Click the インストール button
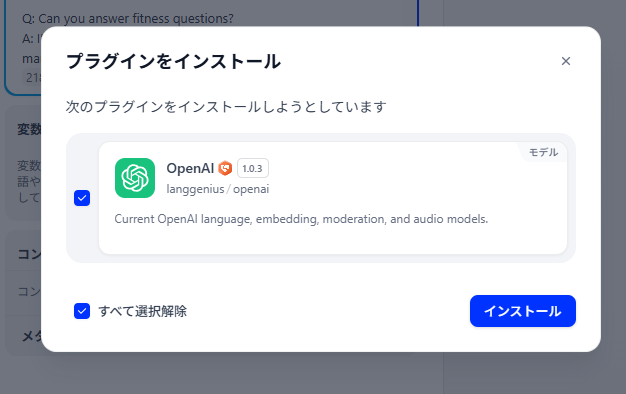 click(x=523, y=311)
